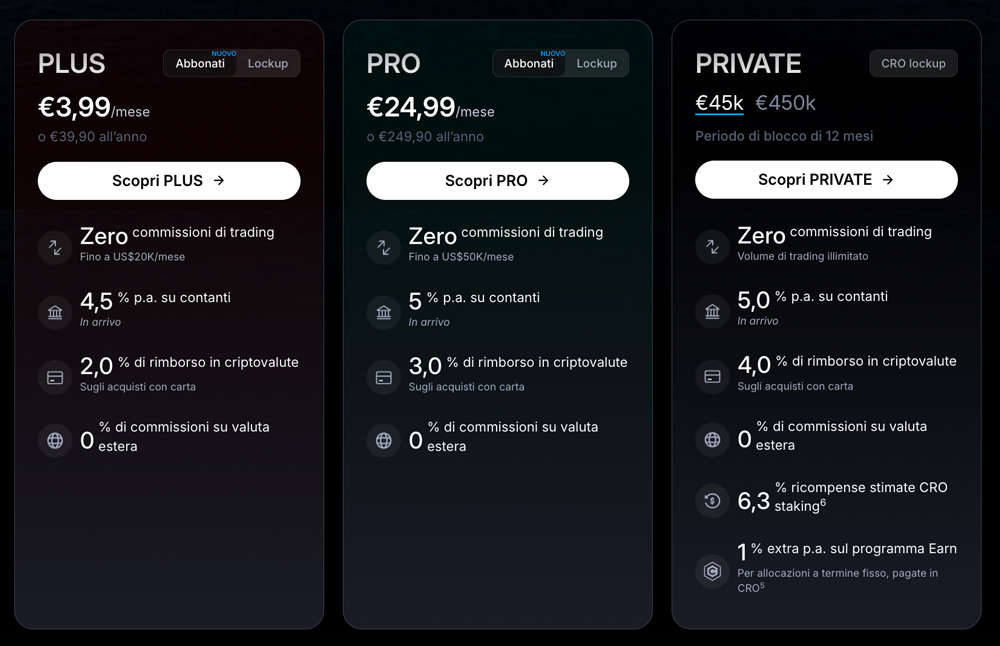Toggle PRO back to Abbonati pricing
The image size is (1000, 646).
(529, 63)
